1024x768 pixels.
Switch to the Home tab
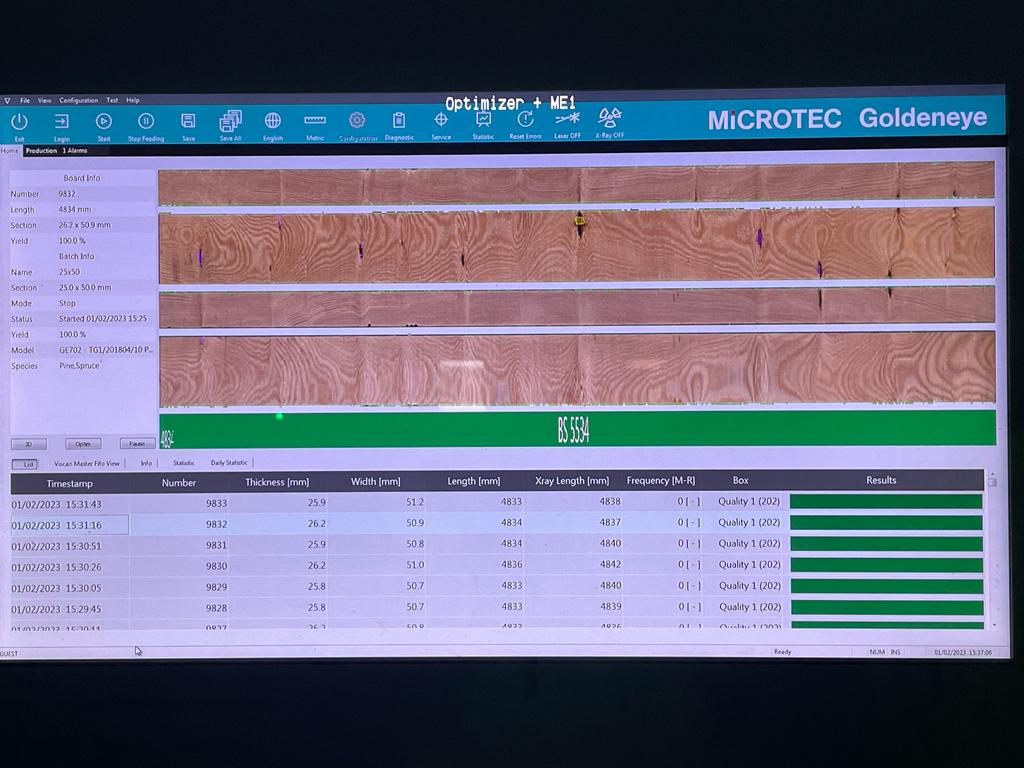pos(10,151)
